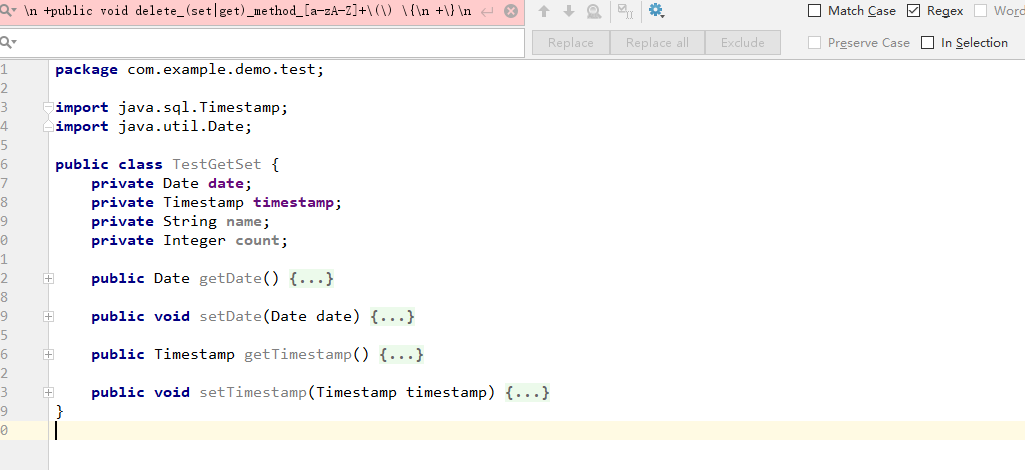Click fold end marker at java.util.Date import
This screenshot has height=470, width=1025.
point(48,126)
